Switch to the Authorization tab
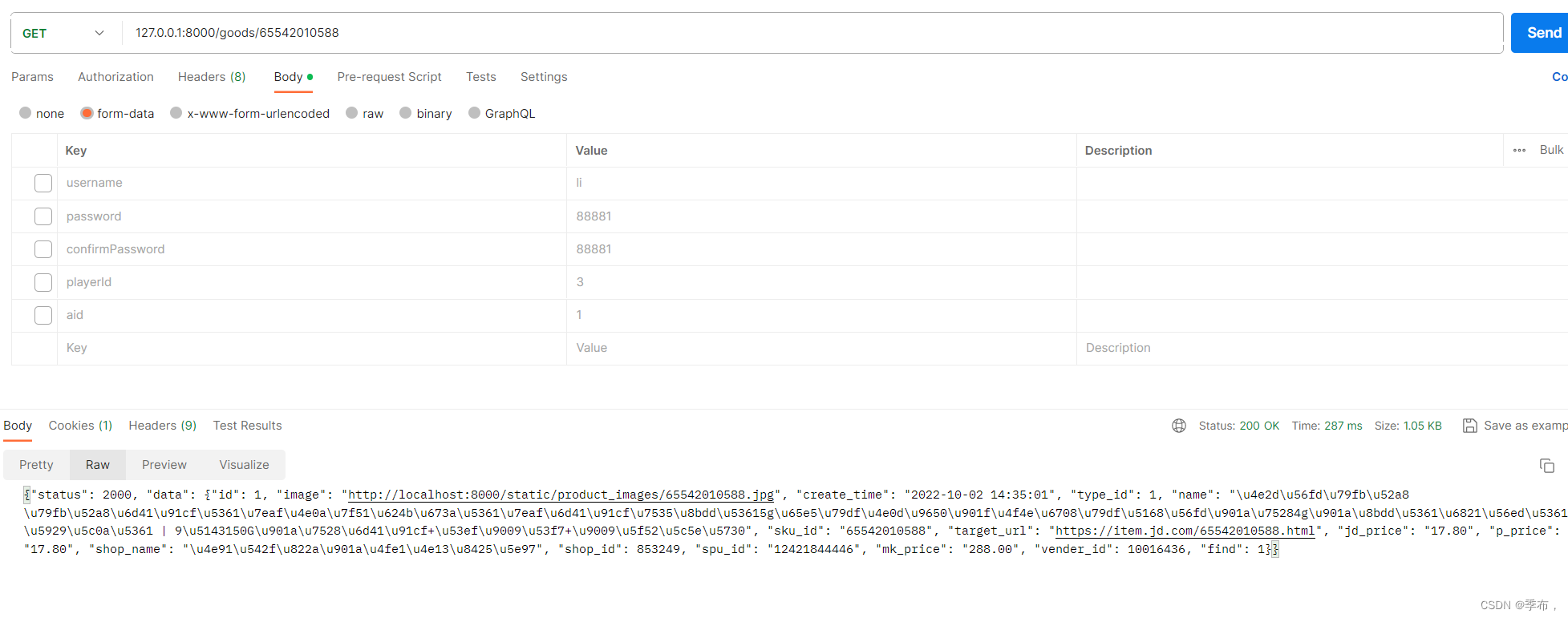Viewport: 1568px width, 618px height. tap(115, 77)
